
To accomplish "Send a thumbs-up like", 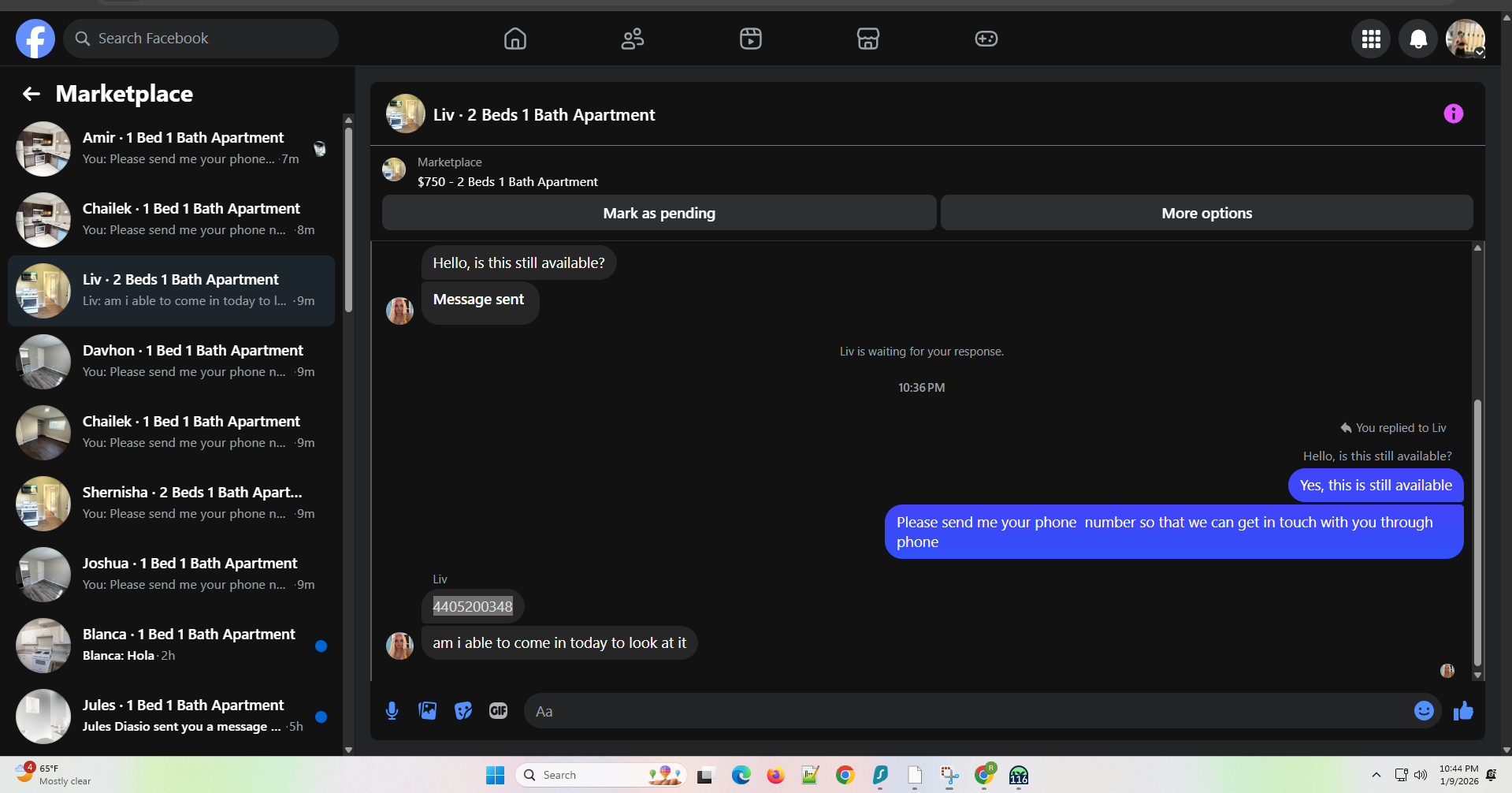I will (1463, 711).
